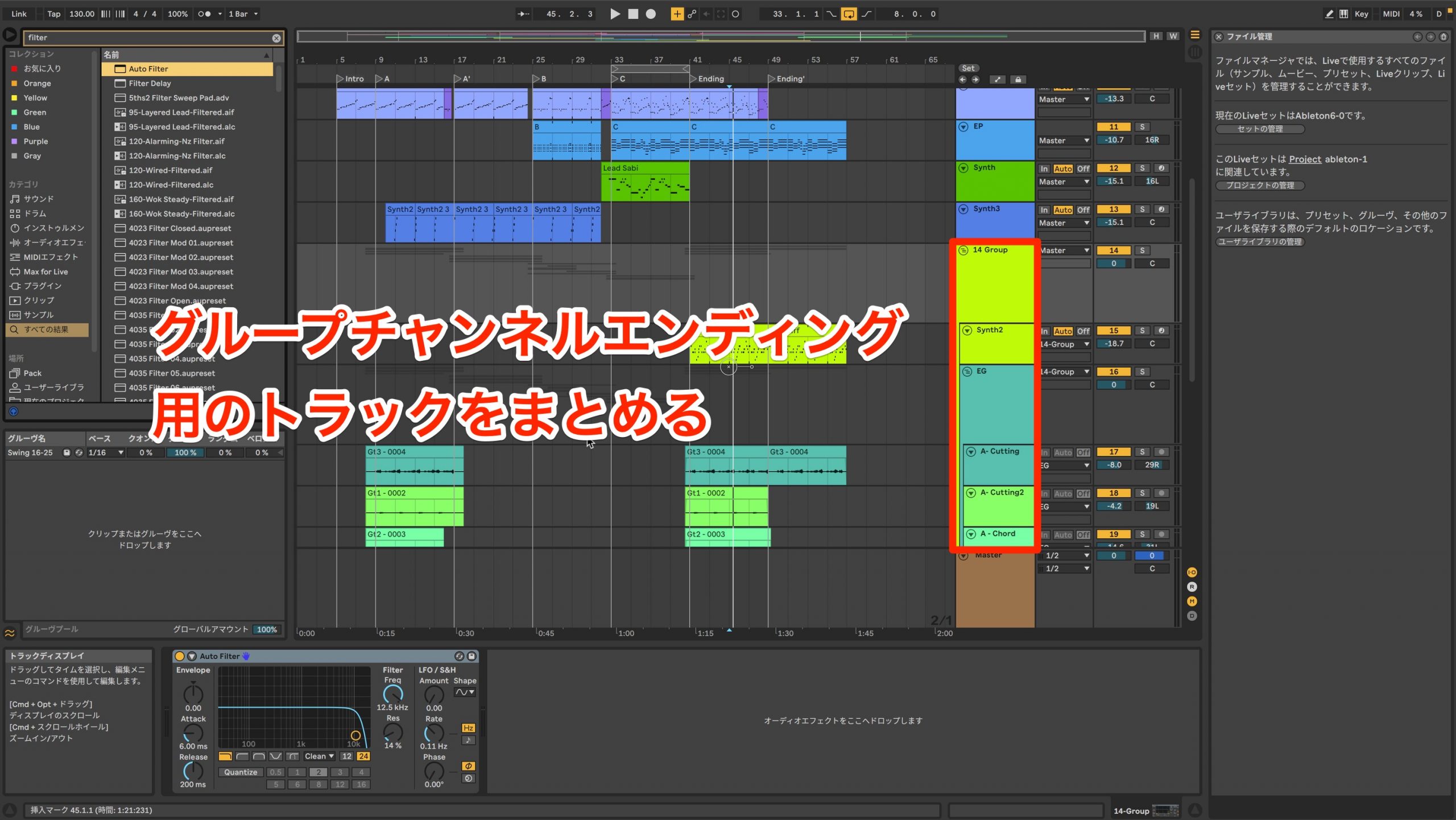Unfold the Synth track
The image size is (1456, 820).
(x=963, y=168)
